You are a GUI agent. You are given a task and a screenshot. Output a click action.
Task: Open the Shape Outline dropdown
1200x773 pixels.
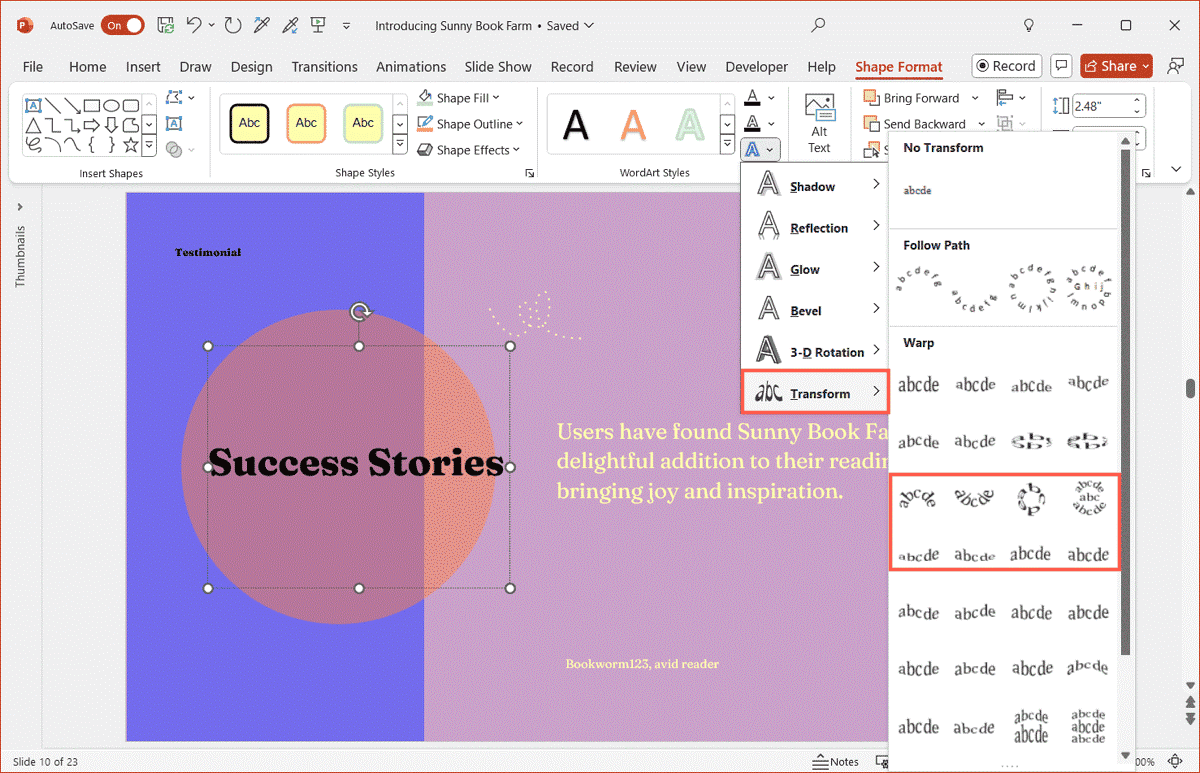(470, 124)
